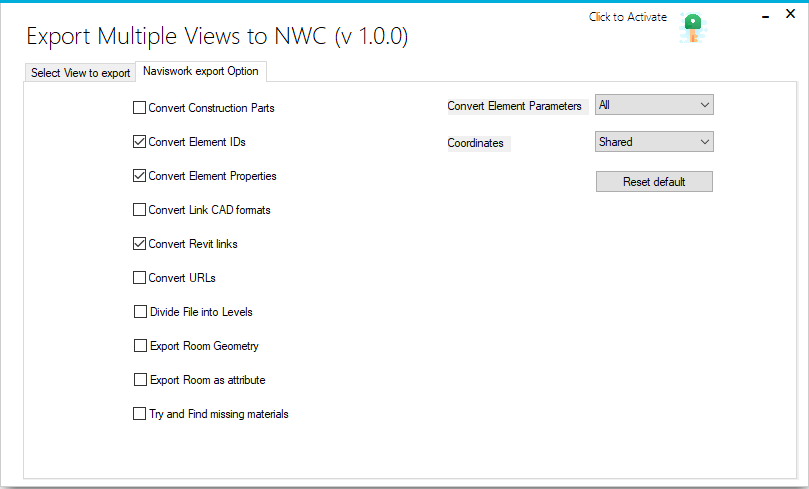Enable Try and Find missing materials

(x=140, y=414)
